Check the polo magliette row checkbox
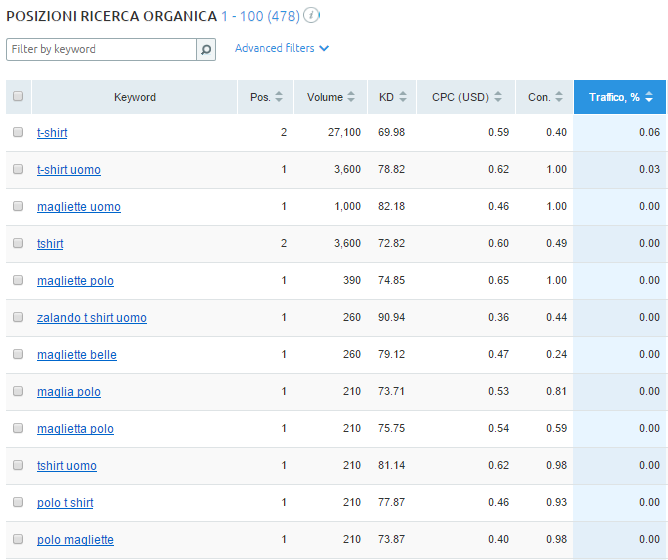Viewport: 668px width, 560px height. coord(18,539)
